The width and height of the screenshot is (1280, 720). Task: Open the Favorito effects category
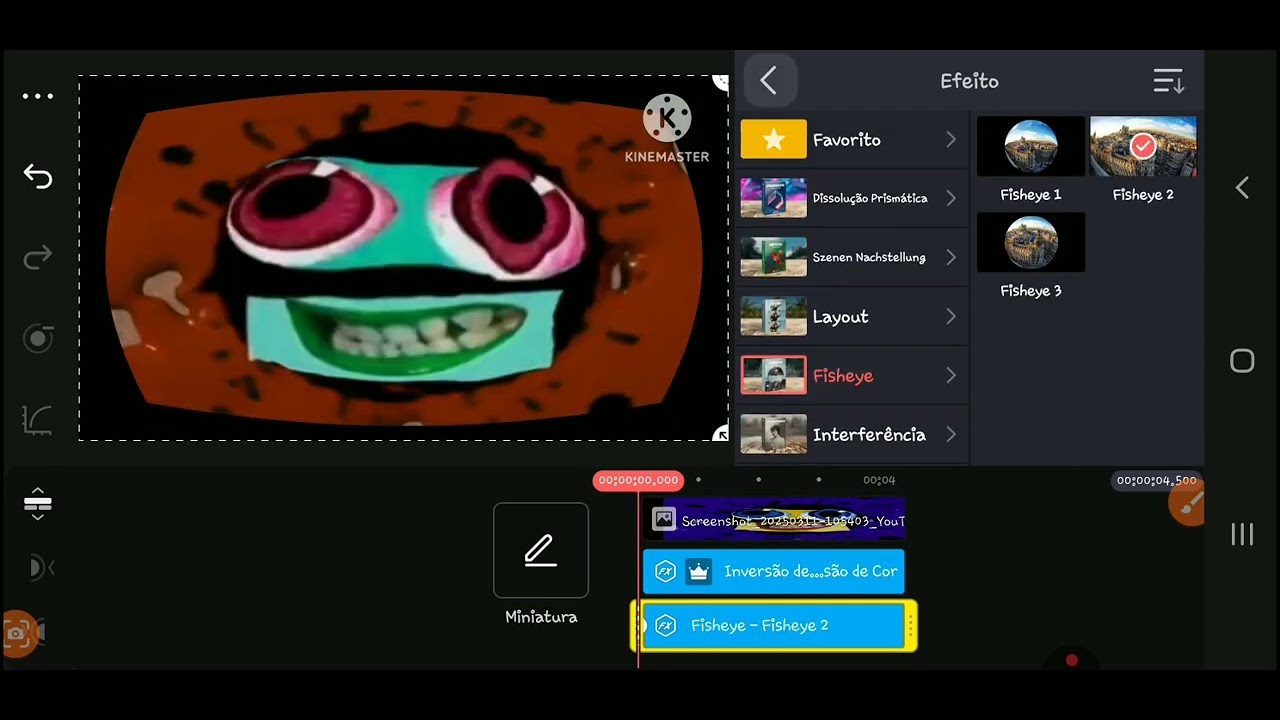(x=852, y=140)
